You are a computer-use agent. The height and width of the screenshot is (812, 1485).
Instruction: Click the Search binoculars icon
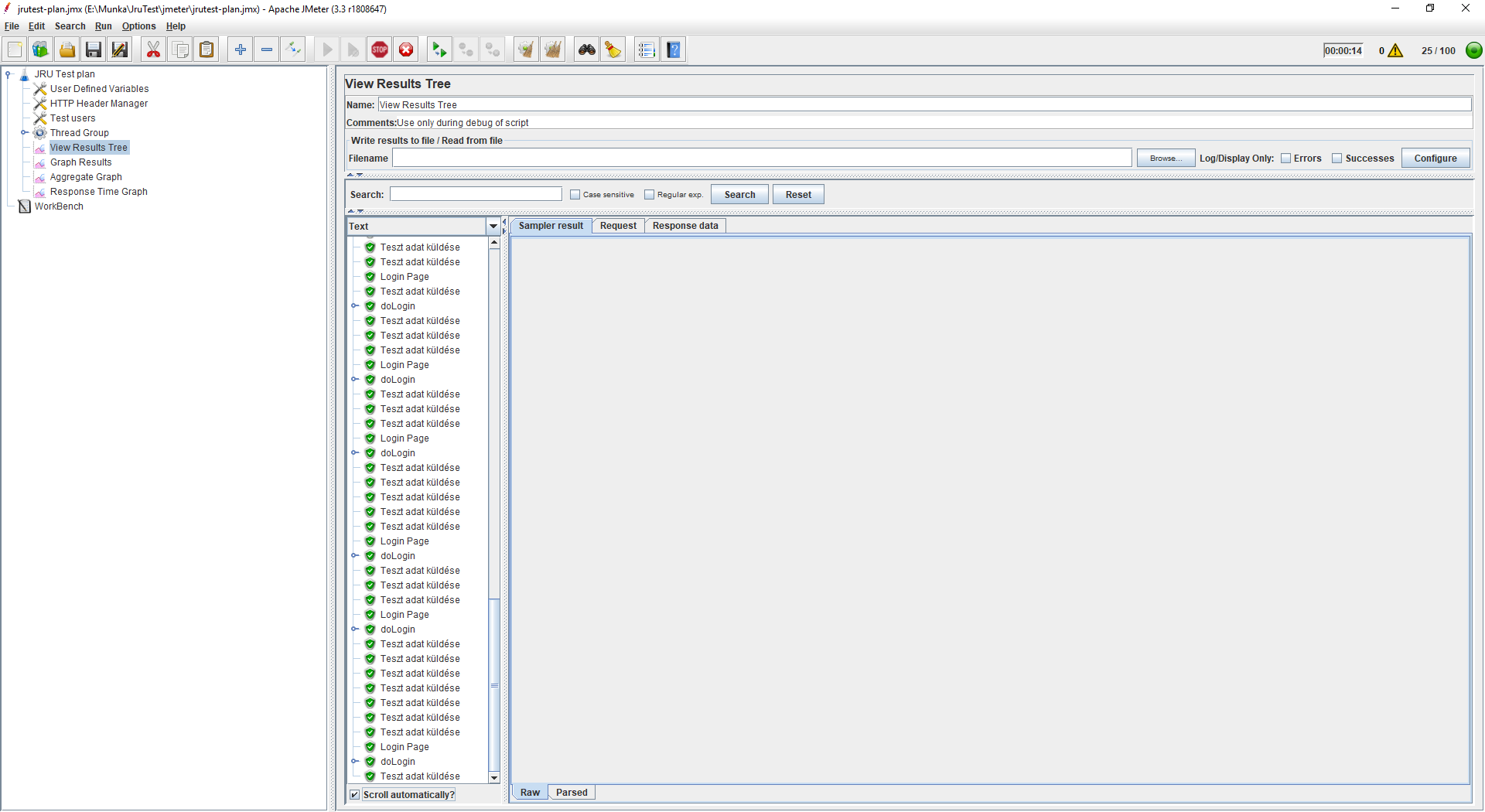587,50
